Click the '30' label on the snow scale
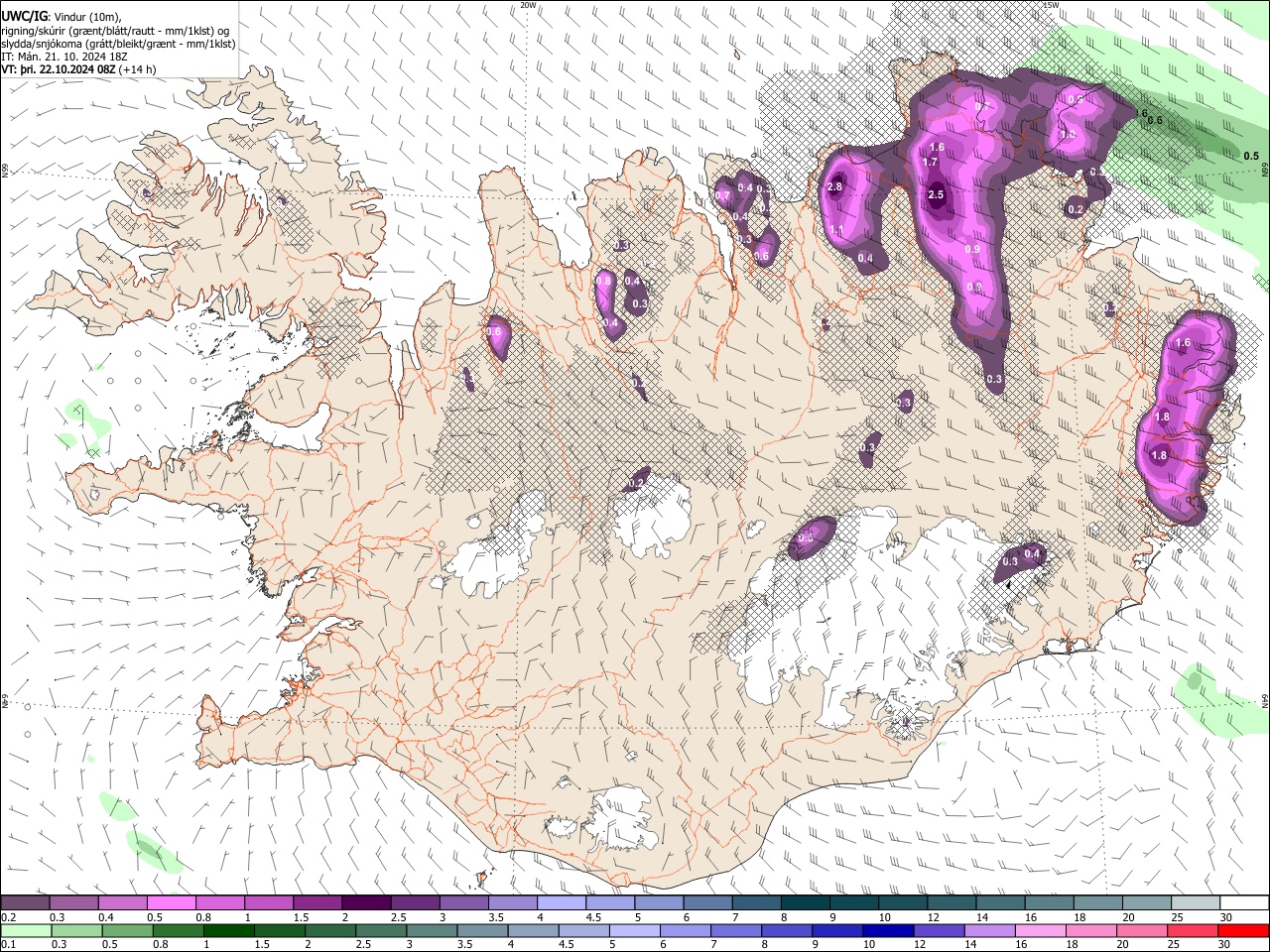 coord(1224,917)
